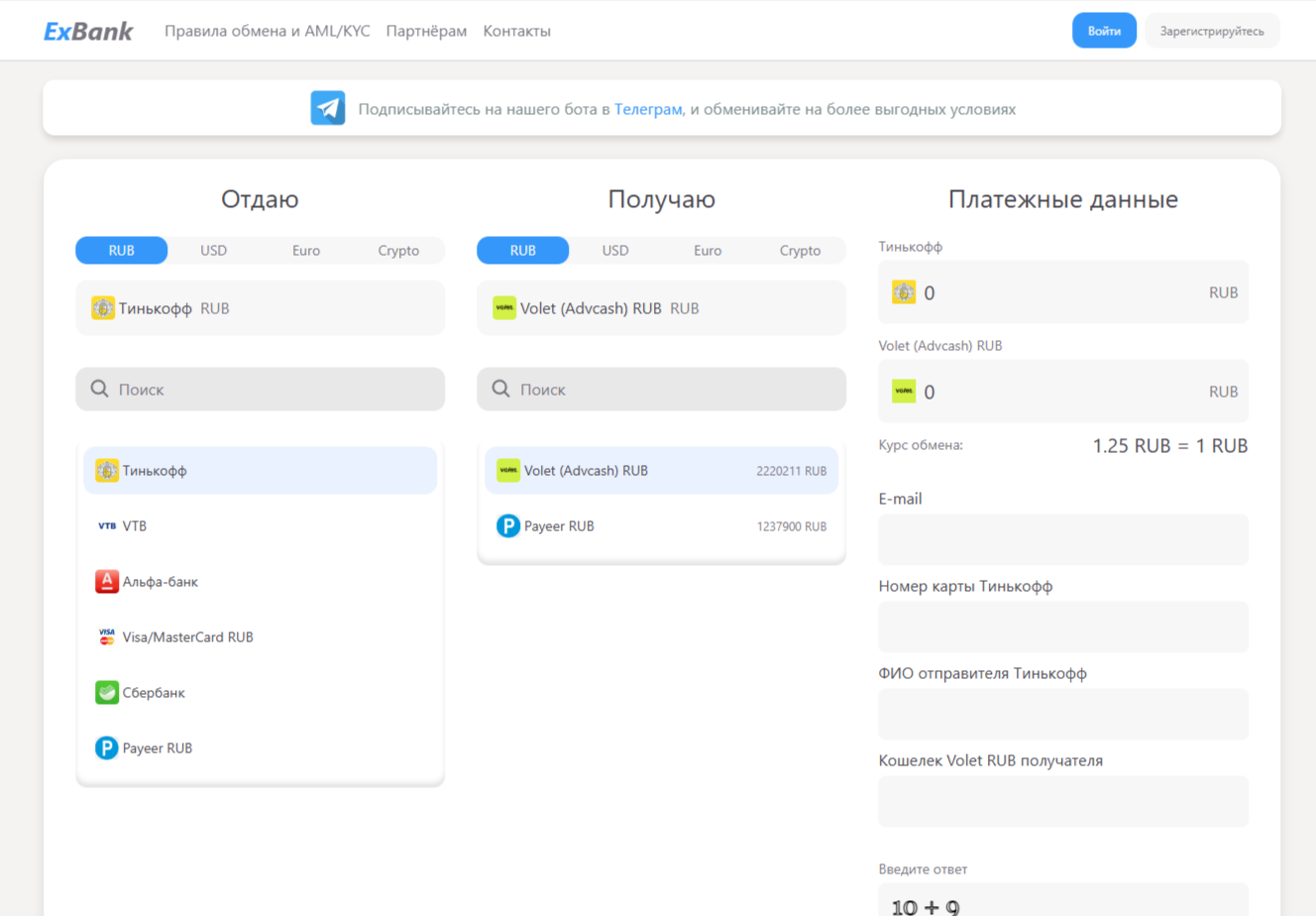
Task: Click the Зарегистрируйтесь button
Action: (x=1212, y=31)
